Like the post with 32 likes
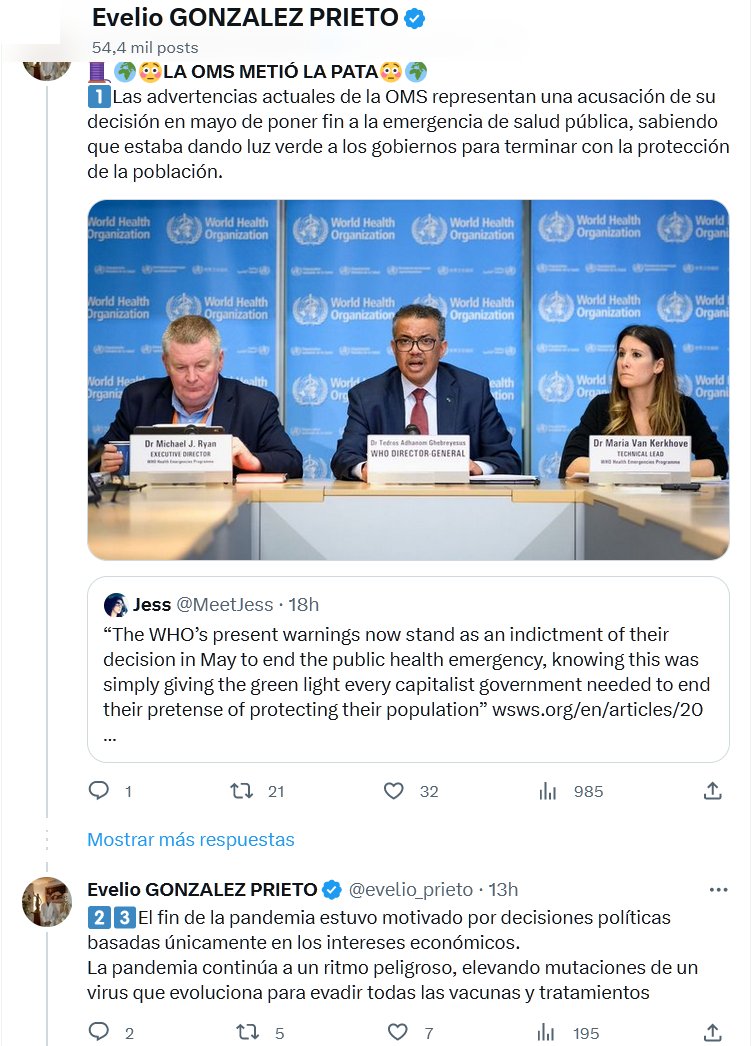754x1046 pixels. [395, 791]
